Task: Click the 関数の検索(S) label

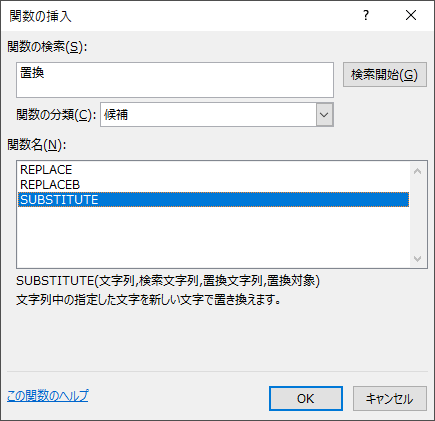Action: point(47,47)
